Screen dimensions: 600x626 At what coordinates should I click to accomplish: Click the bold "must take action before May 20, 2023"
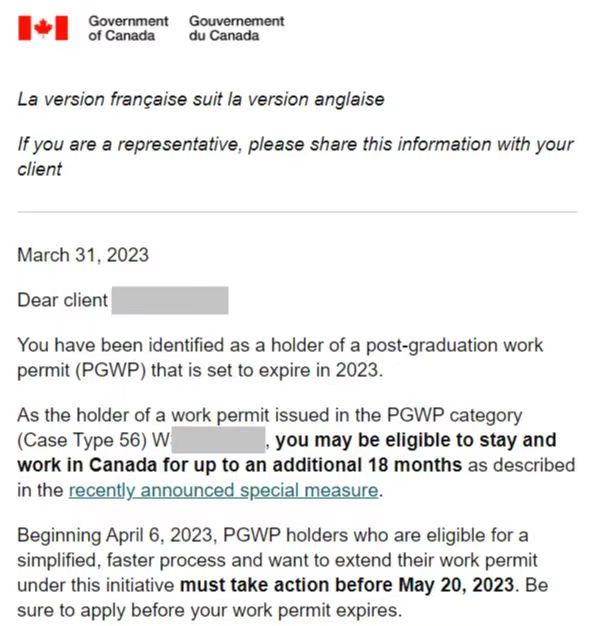pos(347,585)
